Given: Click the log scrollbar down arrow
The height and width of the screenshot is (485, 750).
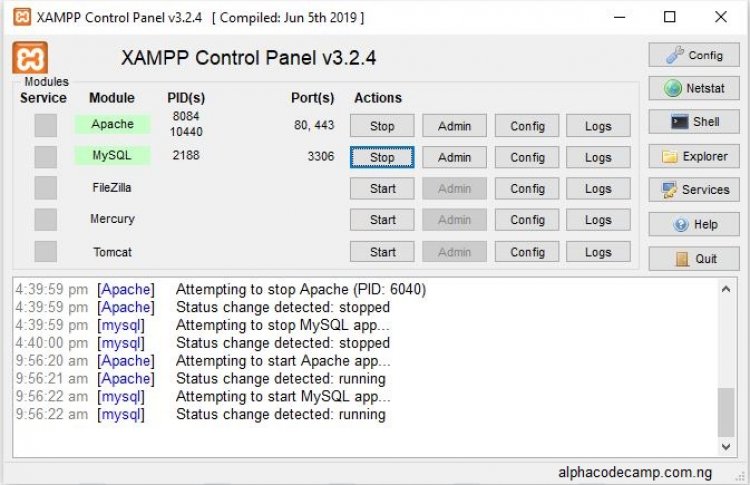Looking at the screenshot, I should point(726,447).
